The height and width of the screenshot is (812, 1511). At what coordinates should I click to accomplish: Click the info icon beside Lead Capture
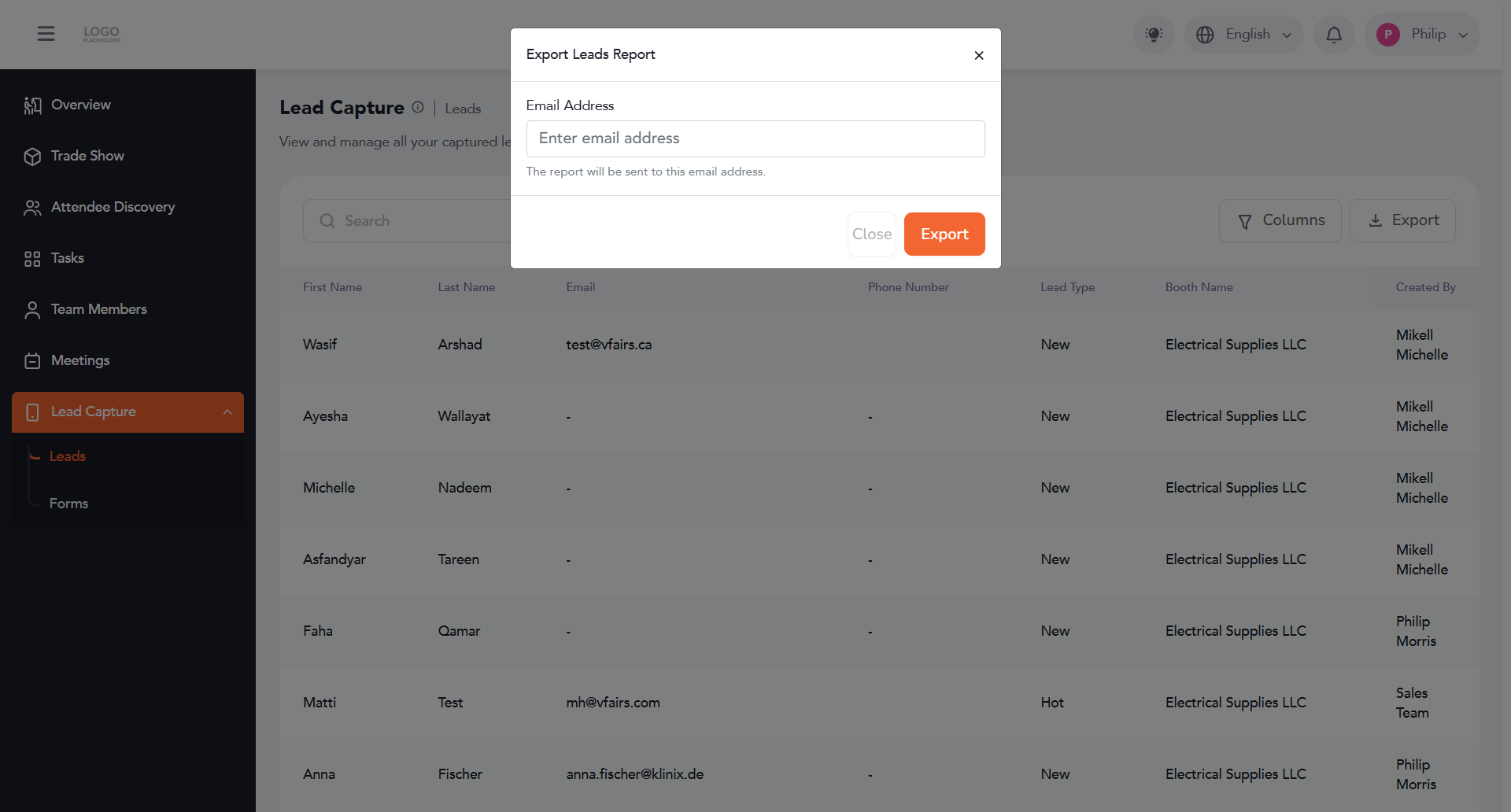[418, 107]
